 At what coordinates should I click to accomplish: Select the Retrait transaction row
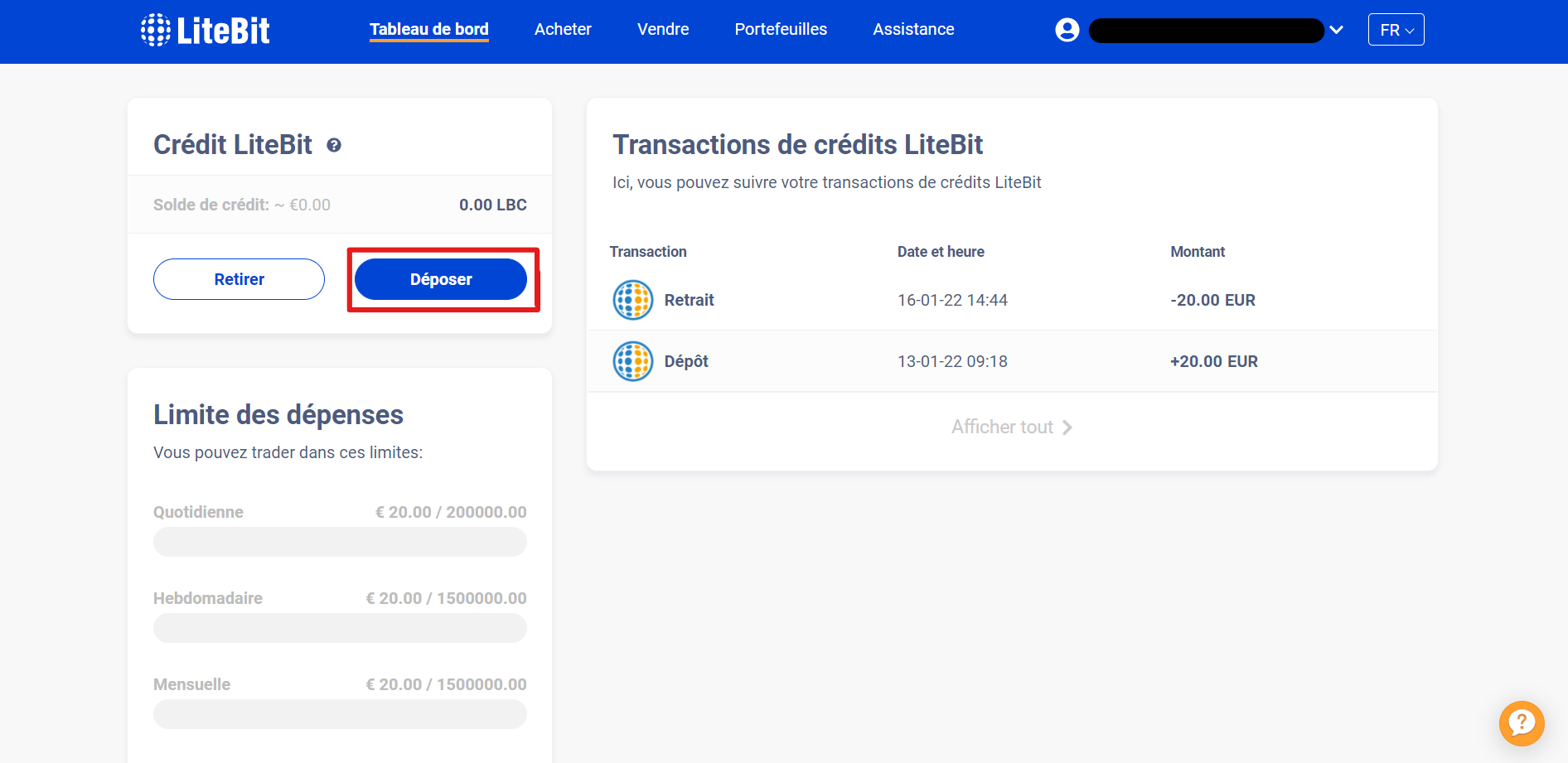coord(912,300)
